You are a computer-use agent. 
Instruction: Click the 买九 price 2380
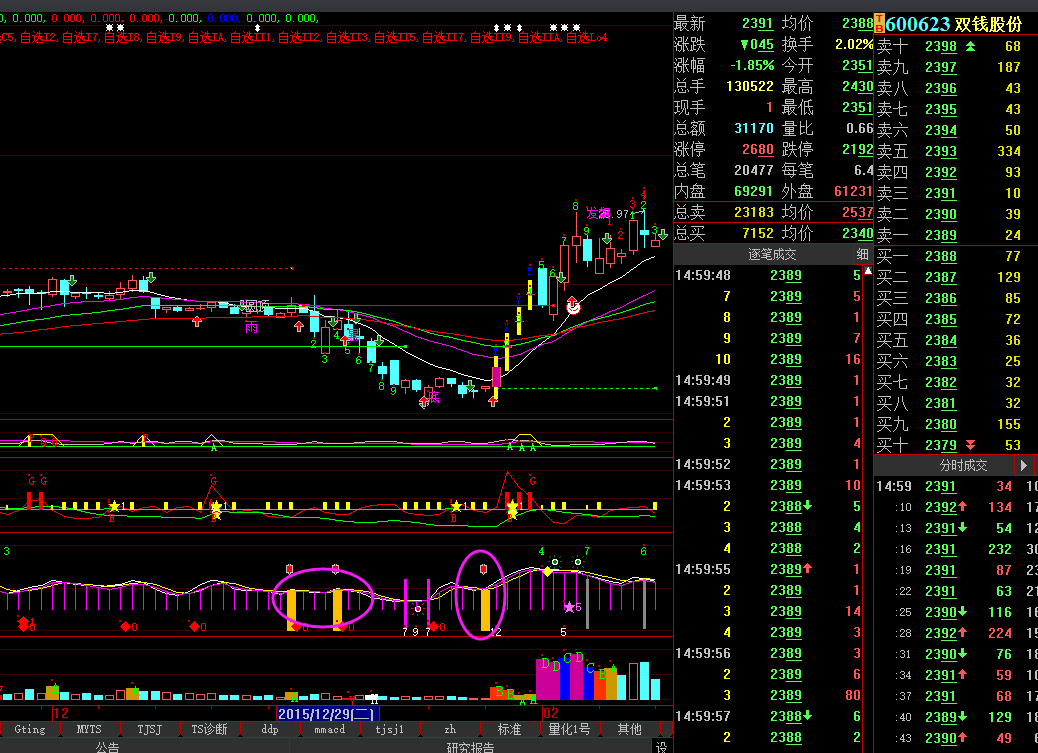tap(941, 424)
